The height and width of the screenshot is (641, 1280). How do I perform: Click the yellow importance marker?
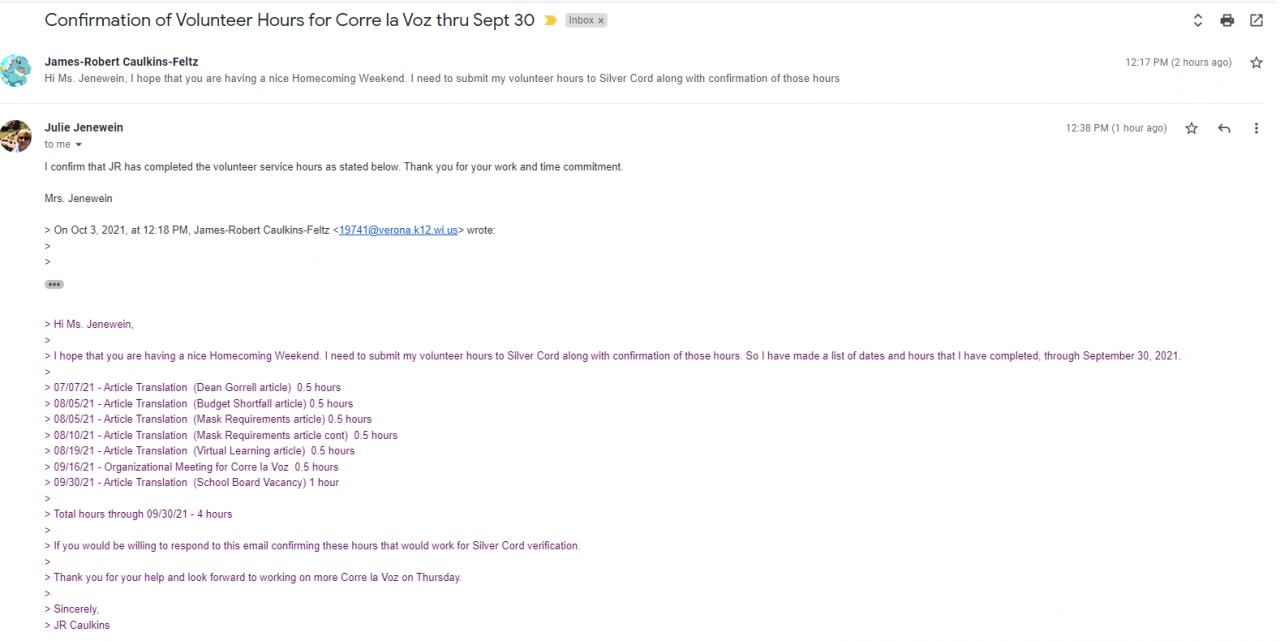coord(550,21)
